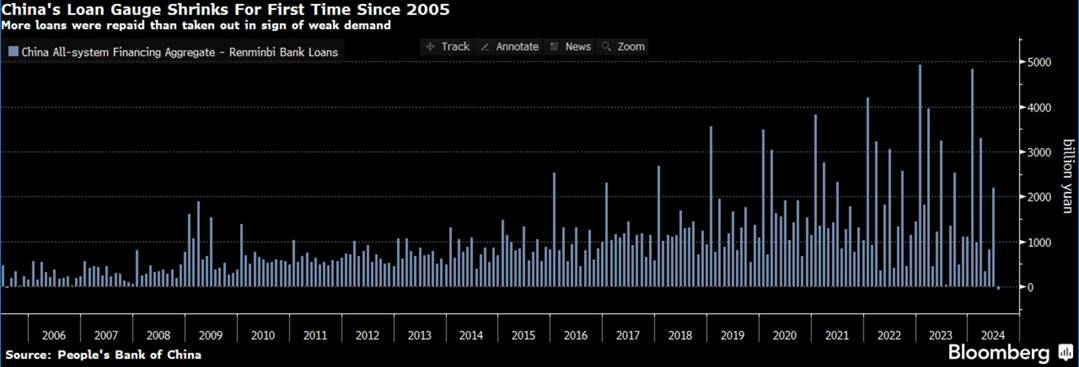This screenshot has width=1079, height=367.
Task: Select the 2009 year label
Action: pyautogui.click(x=211, y=335)
